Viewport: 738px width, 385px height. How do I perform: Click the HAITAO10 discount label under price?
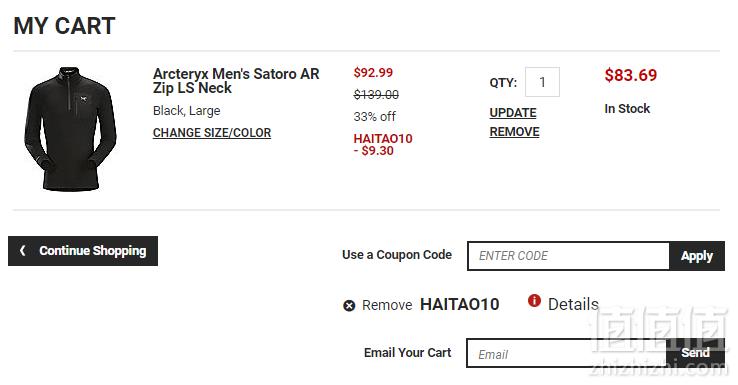pos(383,139)
